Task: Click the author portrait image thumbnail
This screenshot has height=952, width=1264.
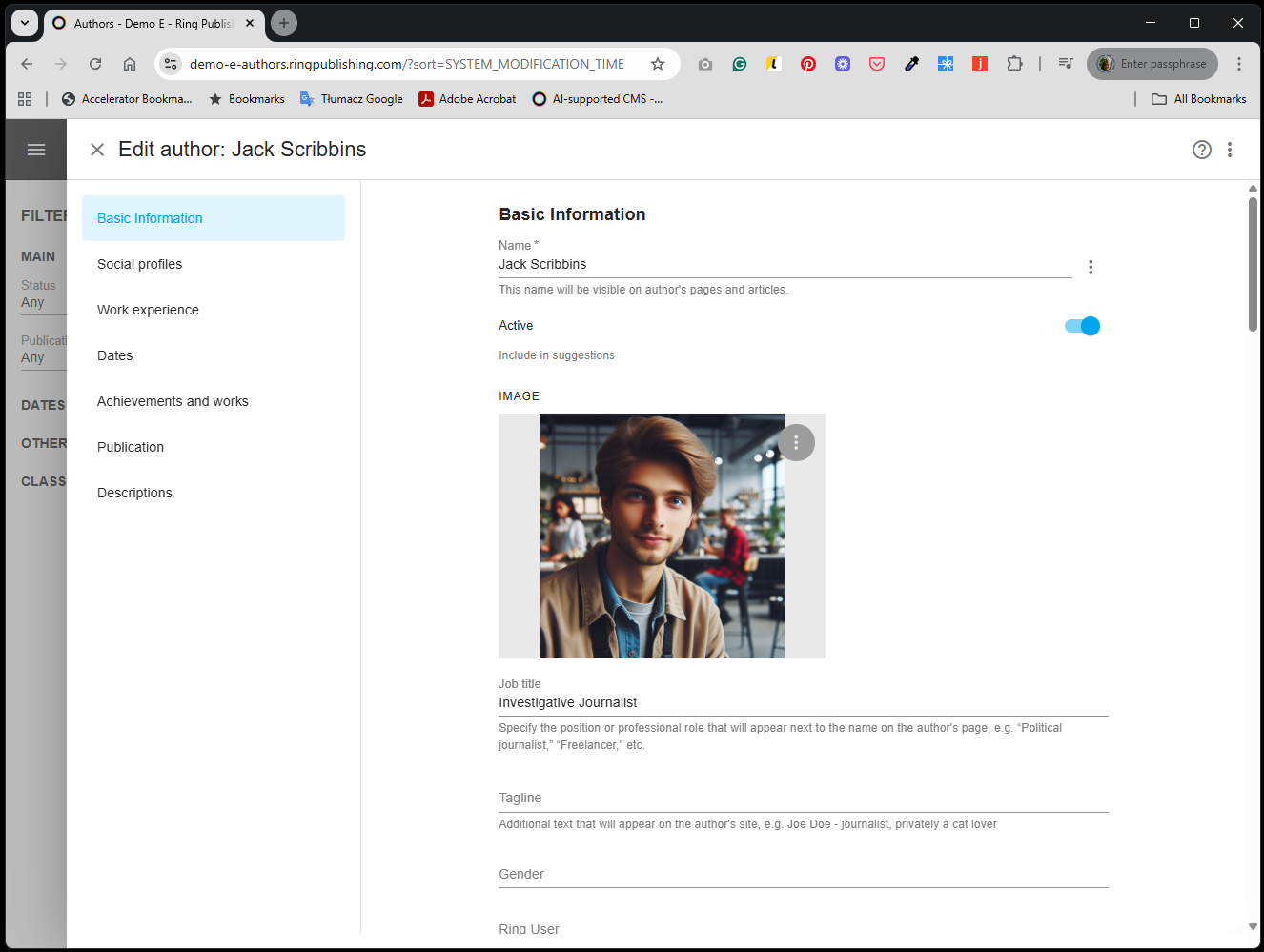Action: [x=661, y=536]
